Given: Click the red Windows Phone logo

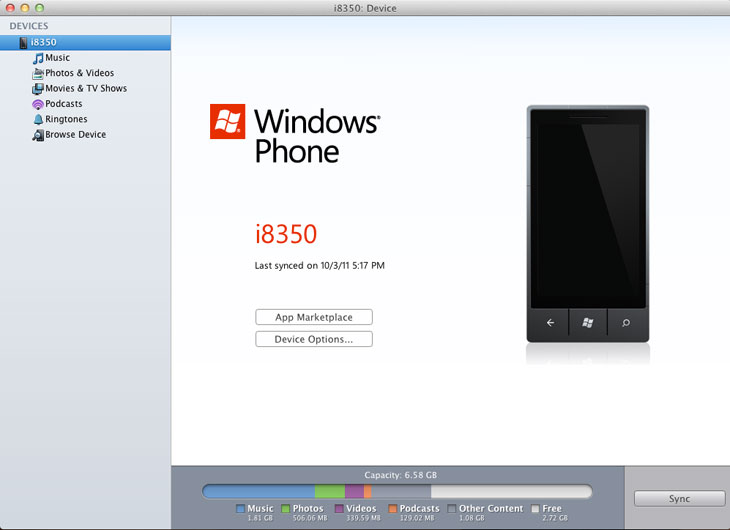Looking at the screenshot, I should 227,122.
